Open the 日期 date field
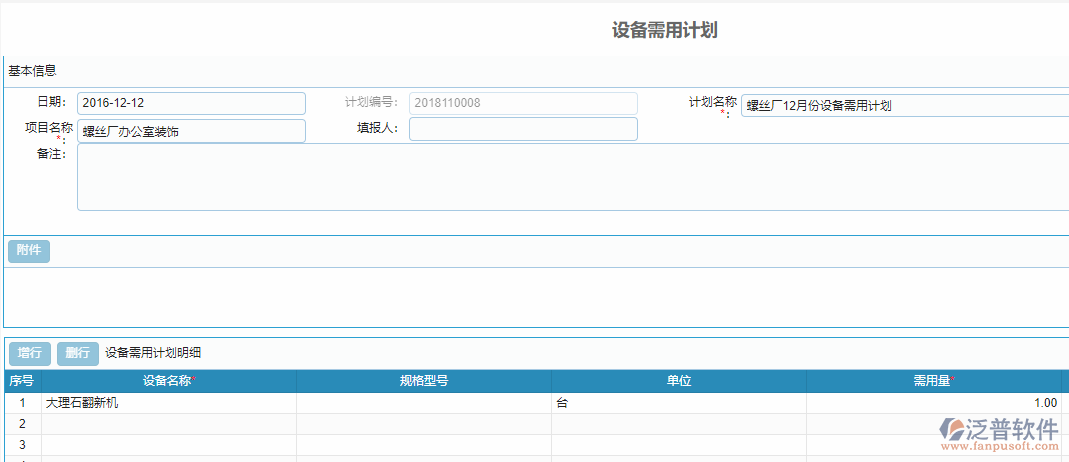The image size is (1069, 462). [x=191, y=103]
